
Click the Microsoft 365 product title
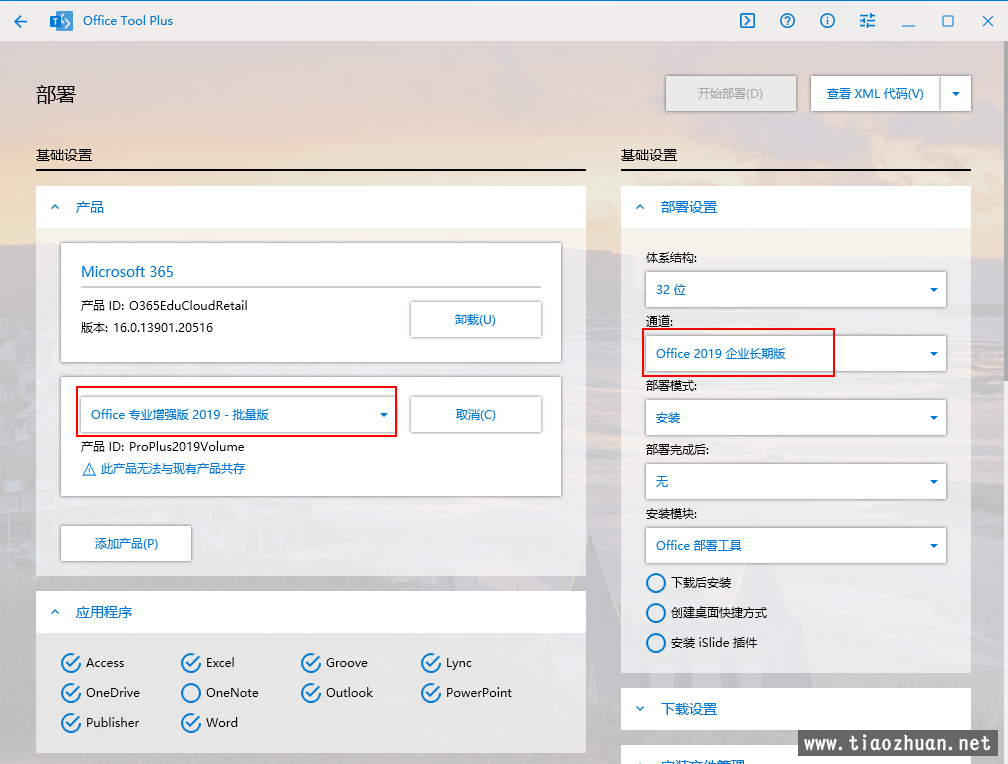pyautogui.click(x=127, y=271)
